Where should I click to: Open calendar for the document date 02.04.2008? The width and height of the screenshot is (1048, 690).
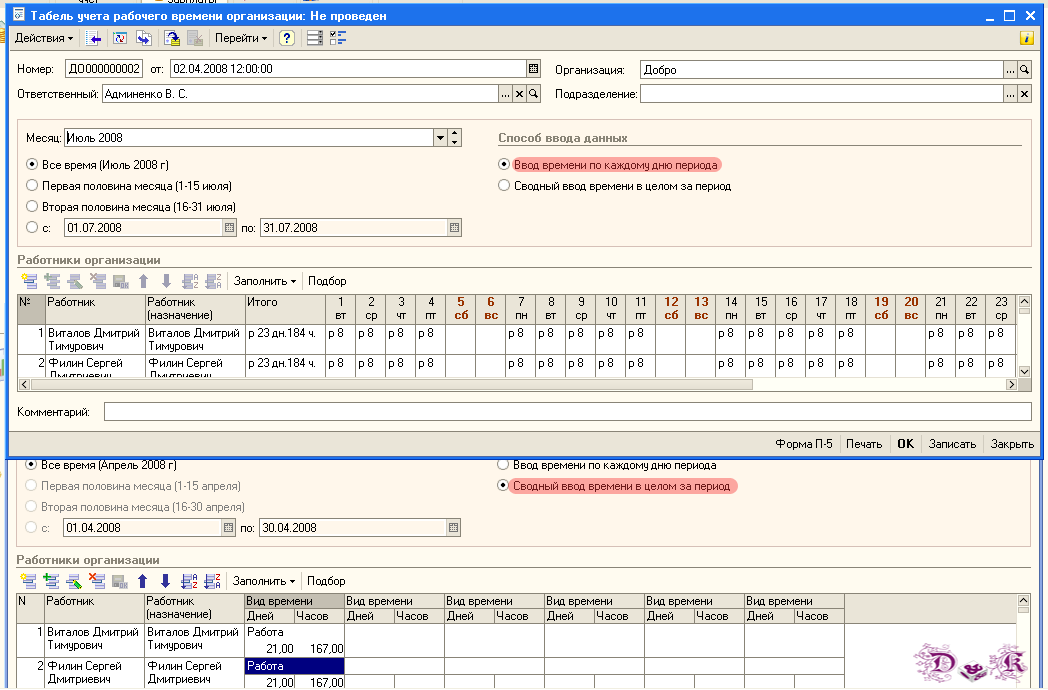pyautogui.click(x=533, y=69)
